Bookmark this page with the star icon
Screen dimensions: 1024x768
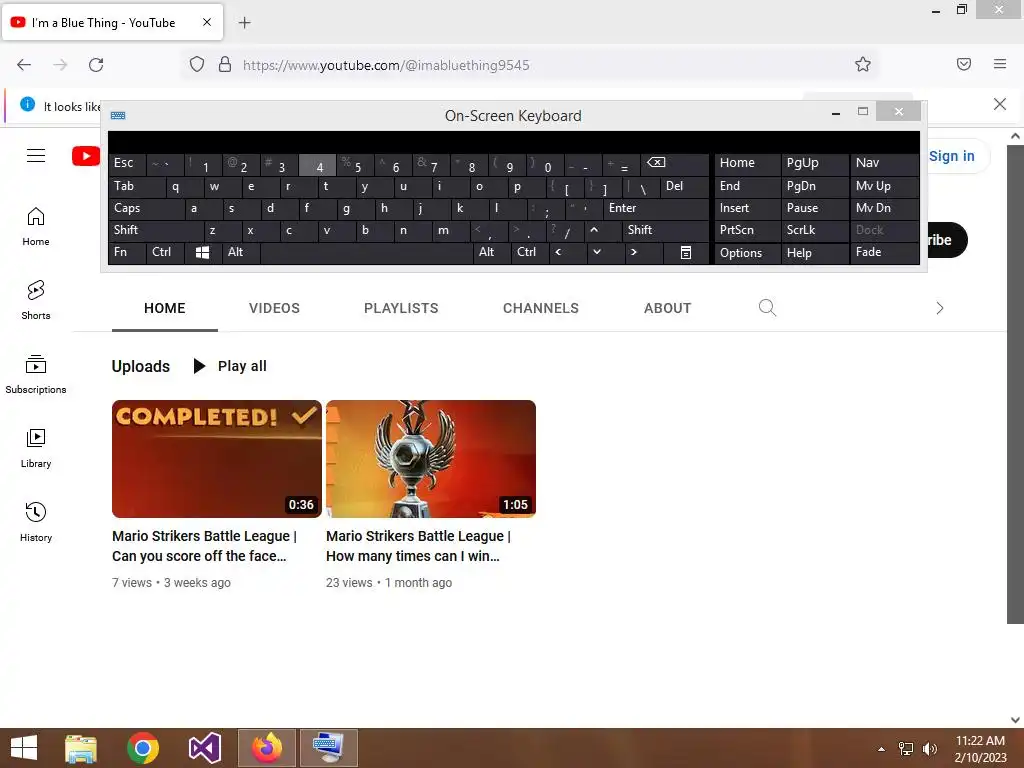[x=863, y=64]
